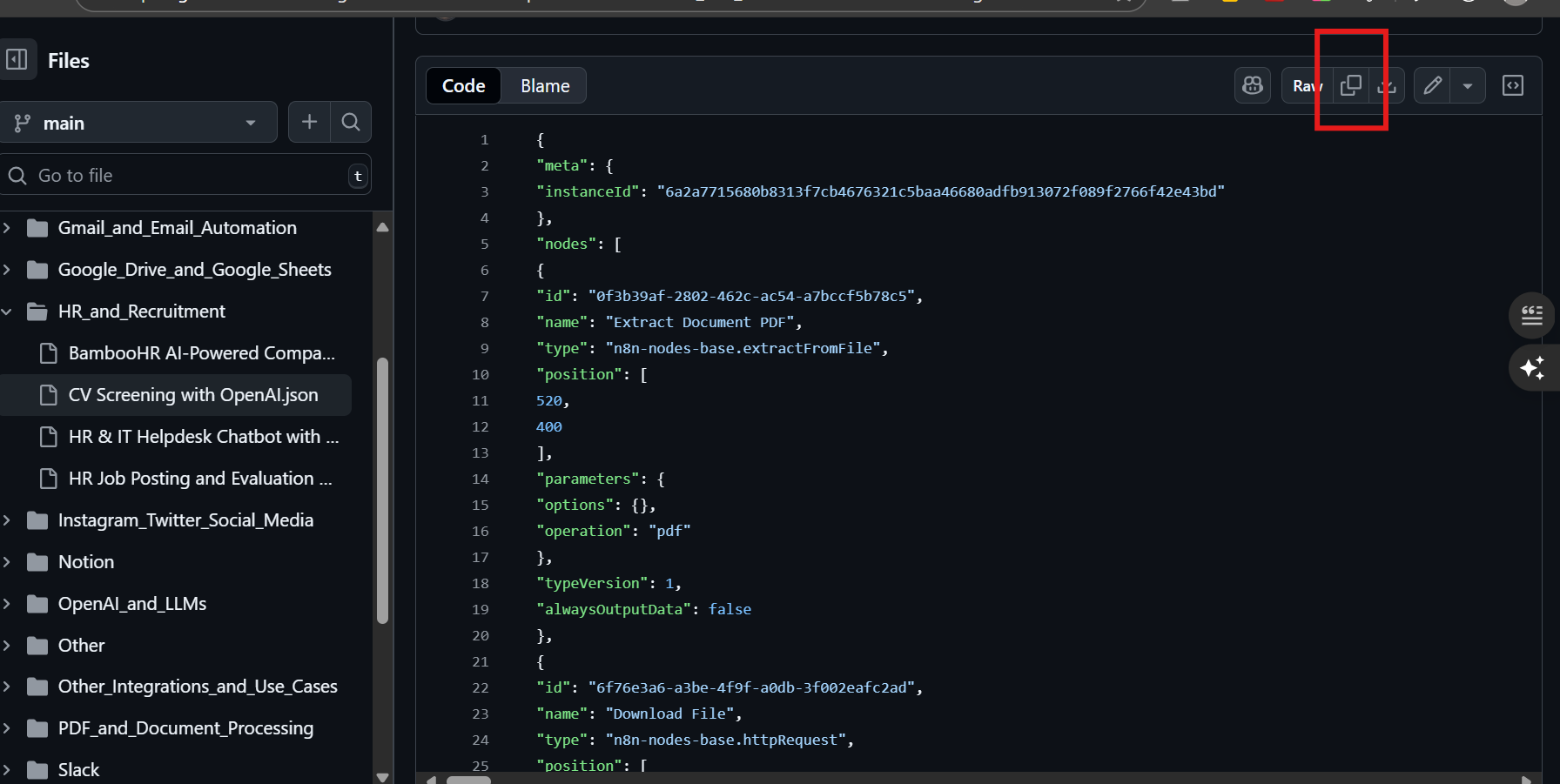Click the search files magnifier icon
1560x784 pixels.
point(351,123)
